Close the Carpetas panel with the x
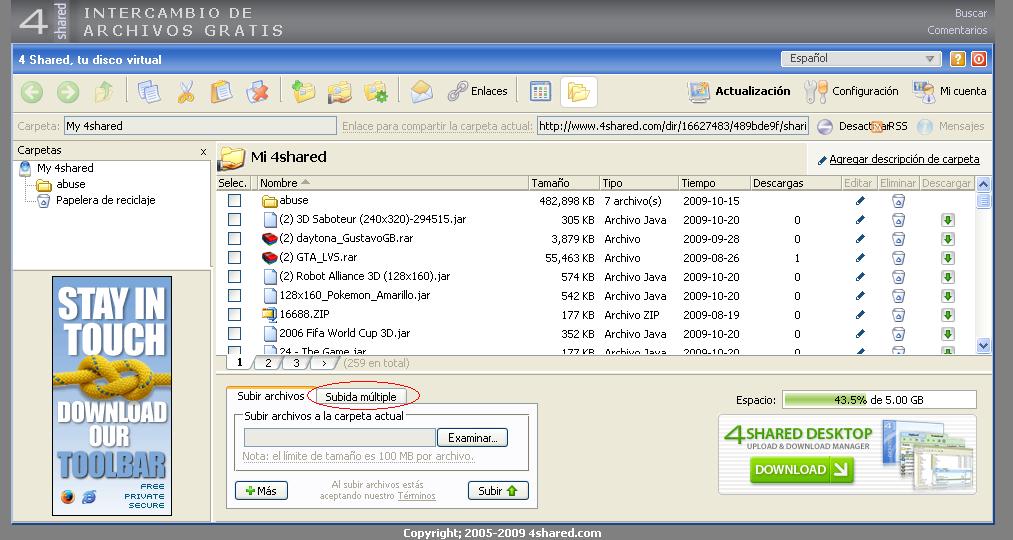The width and height of the screenshot is (1013, 540). pyautogui.click(x=203, y=152)
